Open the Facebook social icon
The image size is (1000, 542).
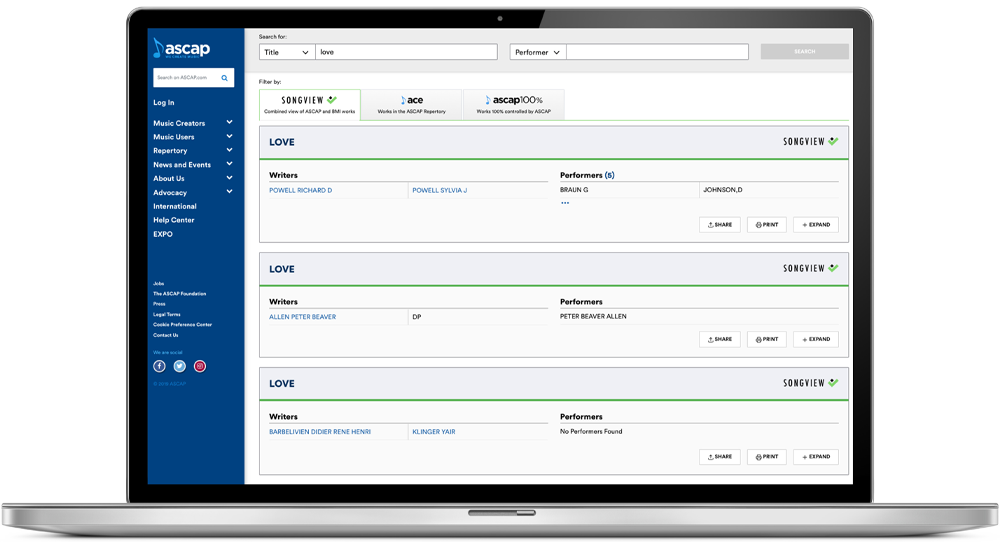tap(159, 366)
